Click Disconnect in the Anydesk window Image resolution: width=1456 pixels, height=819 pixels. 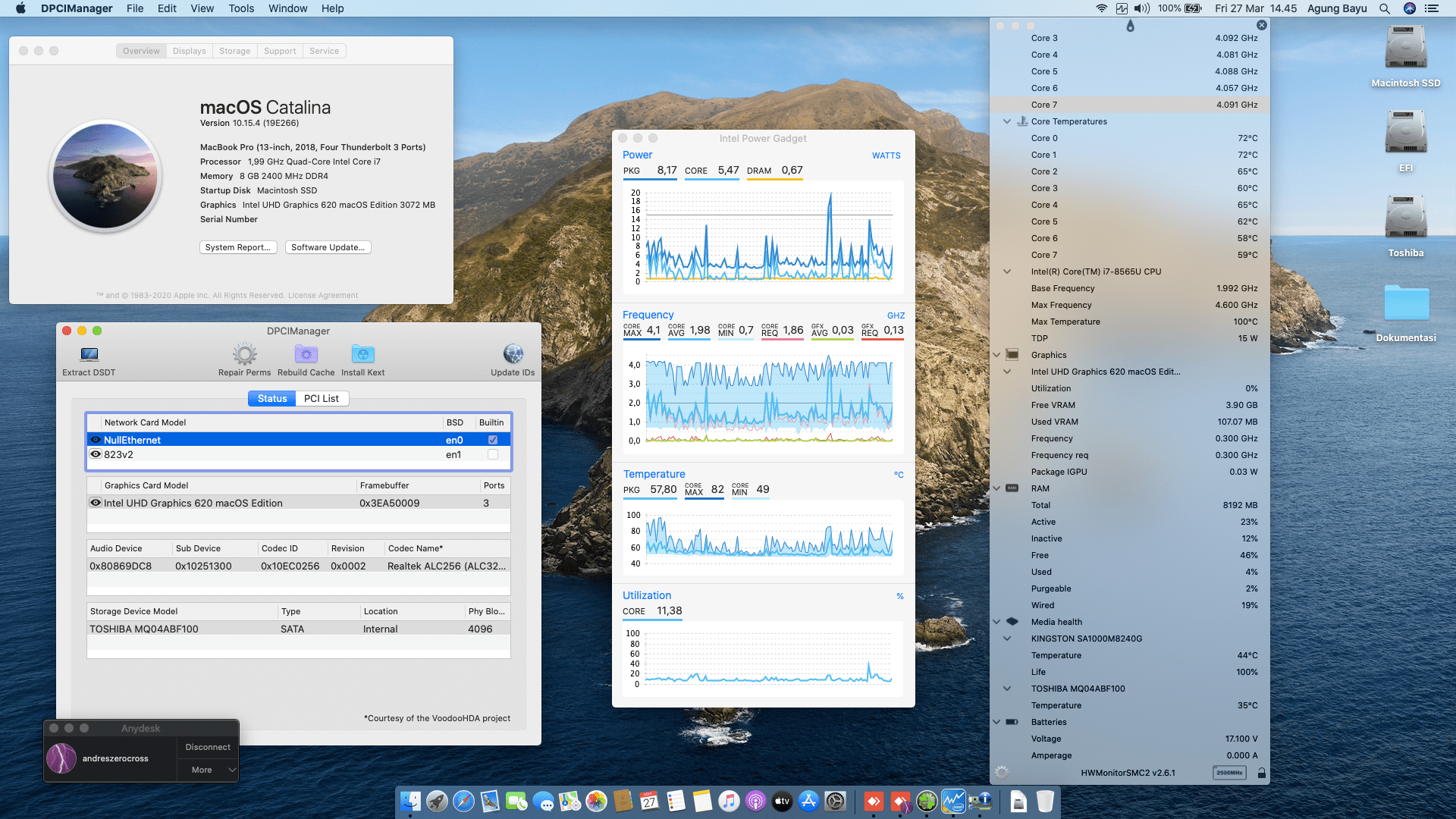tap(208, 747)
